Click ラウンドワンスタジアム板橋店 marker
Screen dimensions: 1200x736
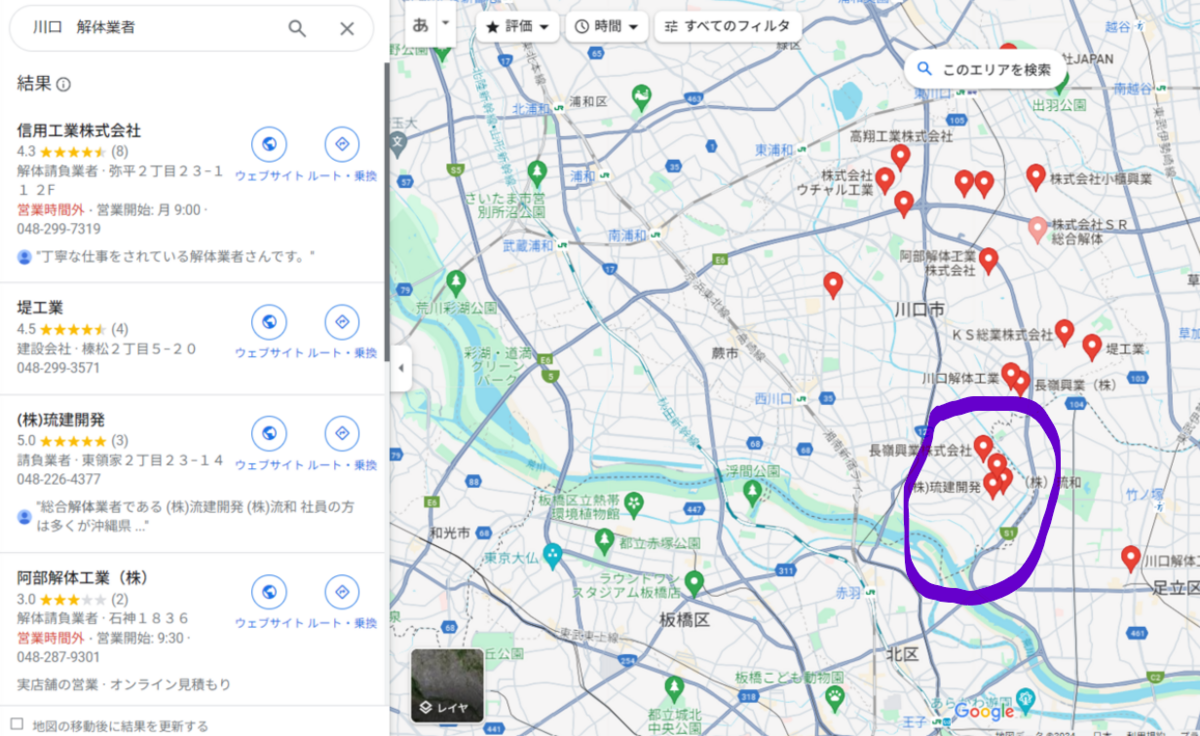pyautogui.click(x=695, y=581)
